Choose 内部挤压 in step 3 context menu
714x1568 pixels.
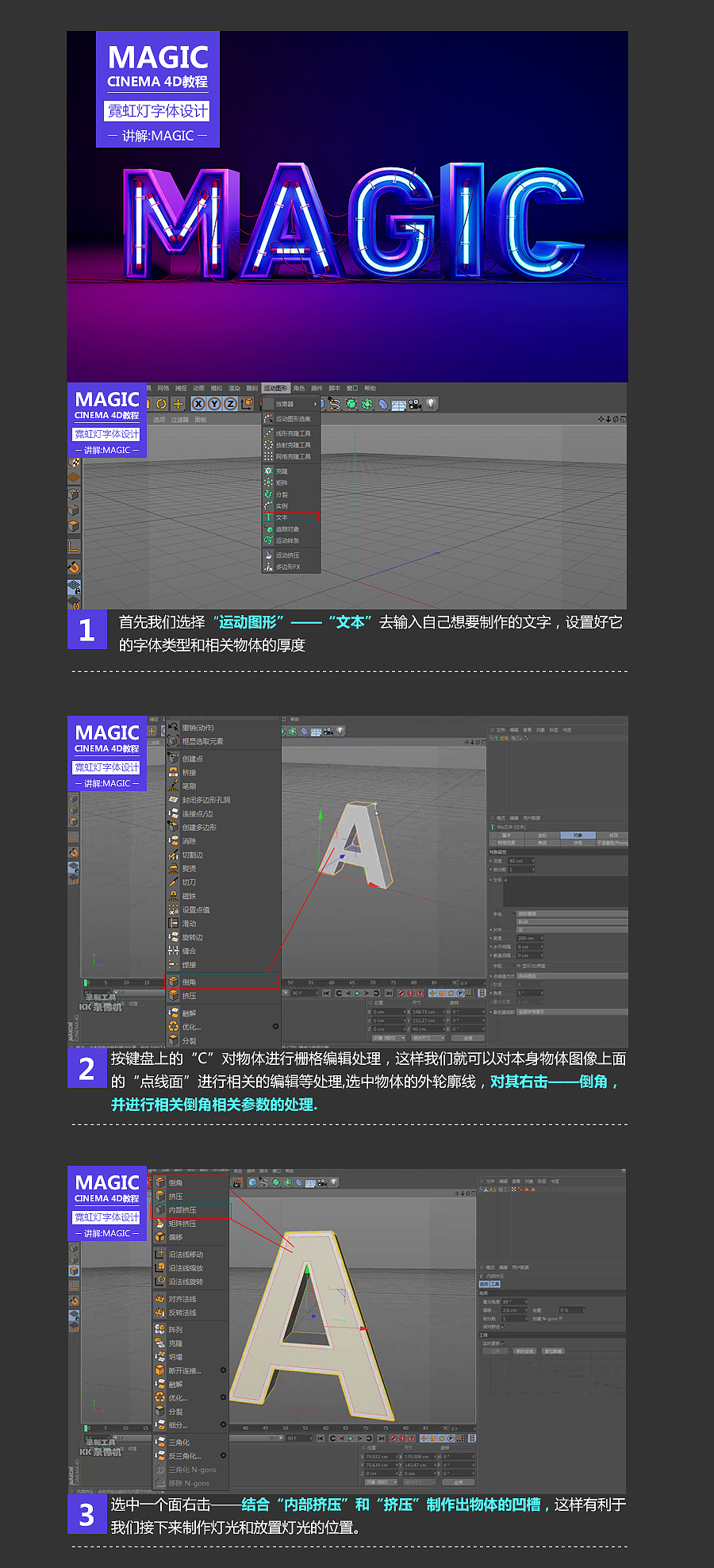190,1210
